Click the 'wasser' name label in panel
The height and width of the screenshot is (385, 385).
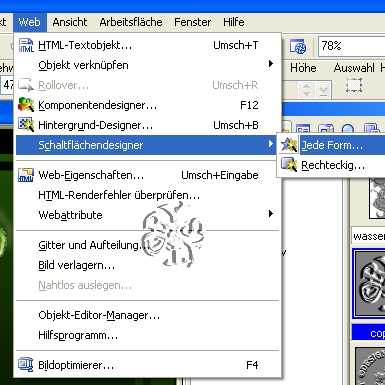[x=369, y=236]
